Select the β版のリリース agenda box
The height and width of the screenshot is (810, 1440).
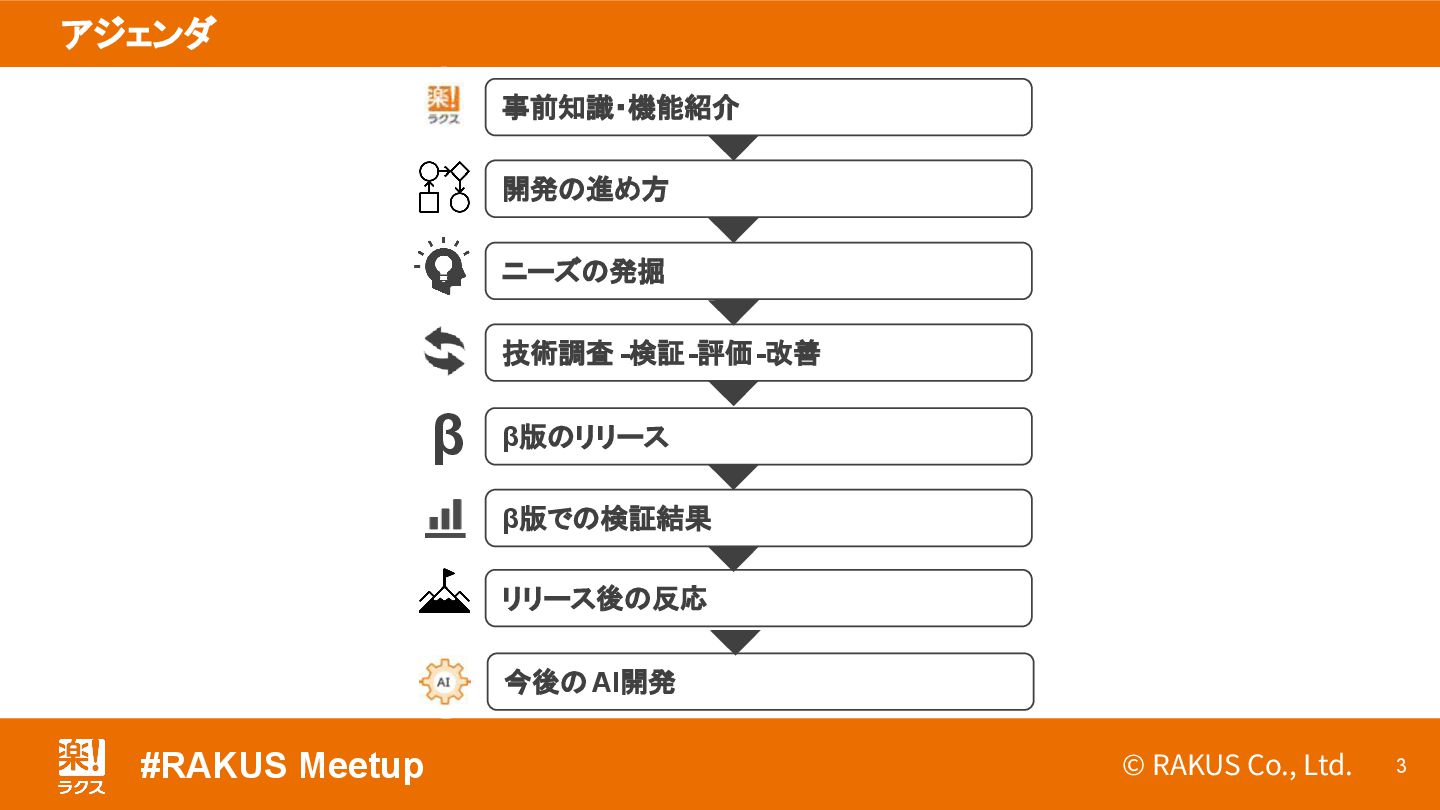point(758,436)
